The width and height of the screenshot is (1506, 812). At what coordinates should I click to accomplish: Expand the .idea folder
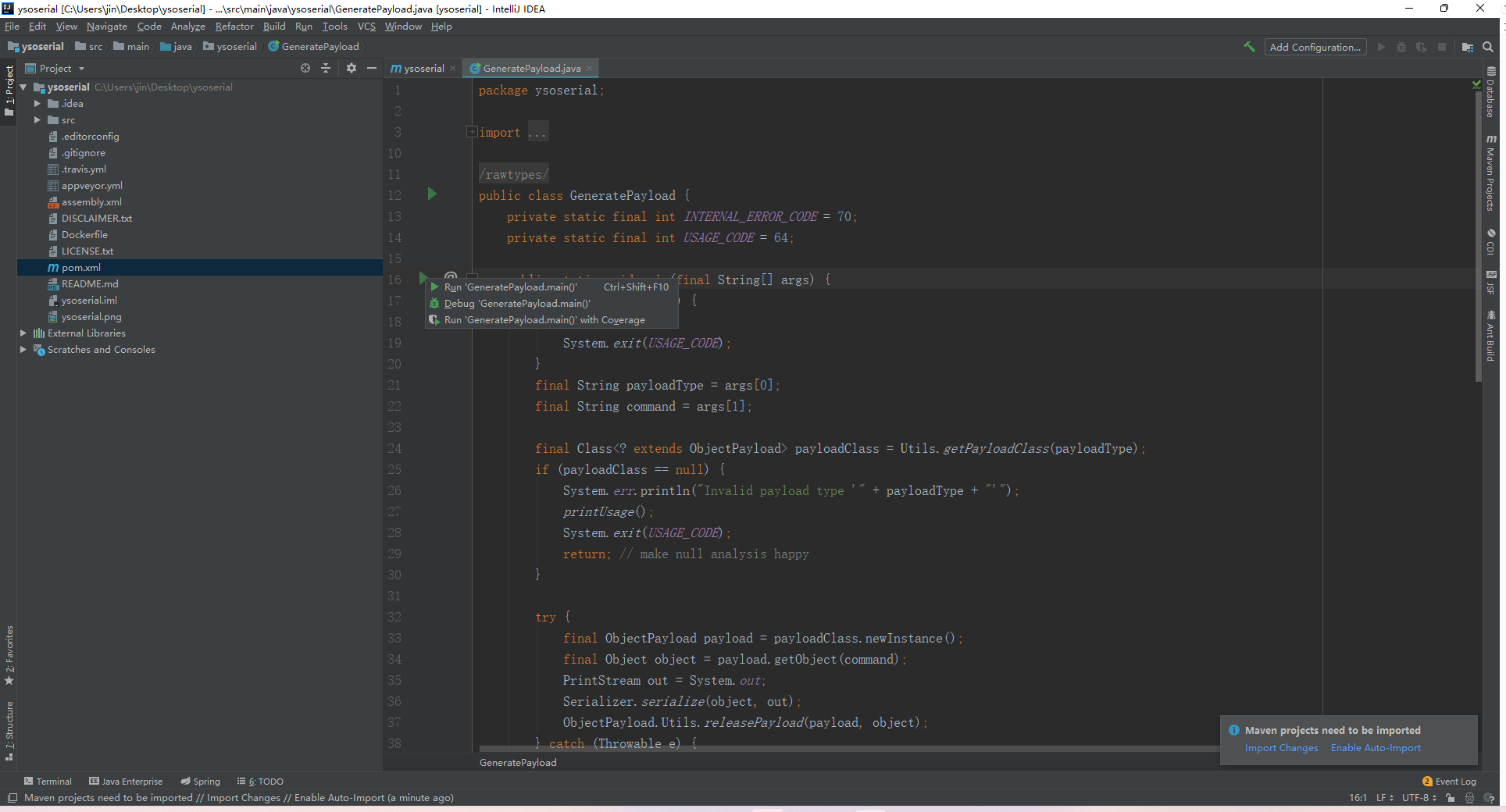coord(37,103)
